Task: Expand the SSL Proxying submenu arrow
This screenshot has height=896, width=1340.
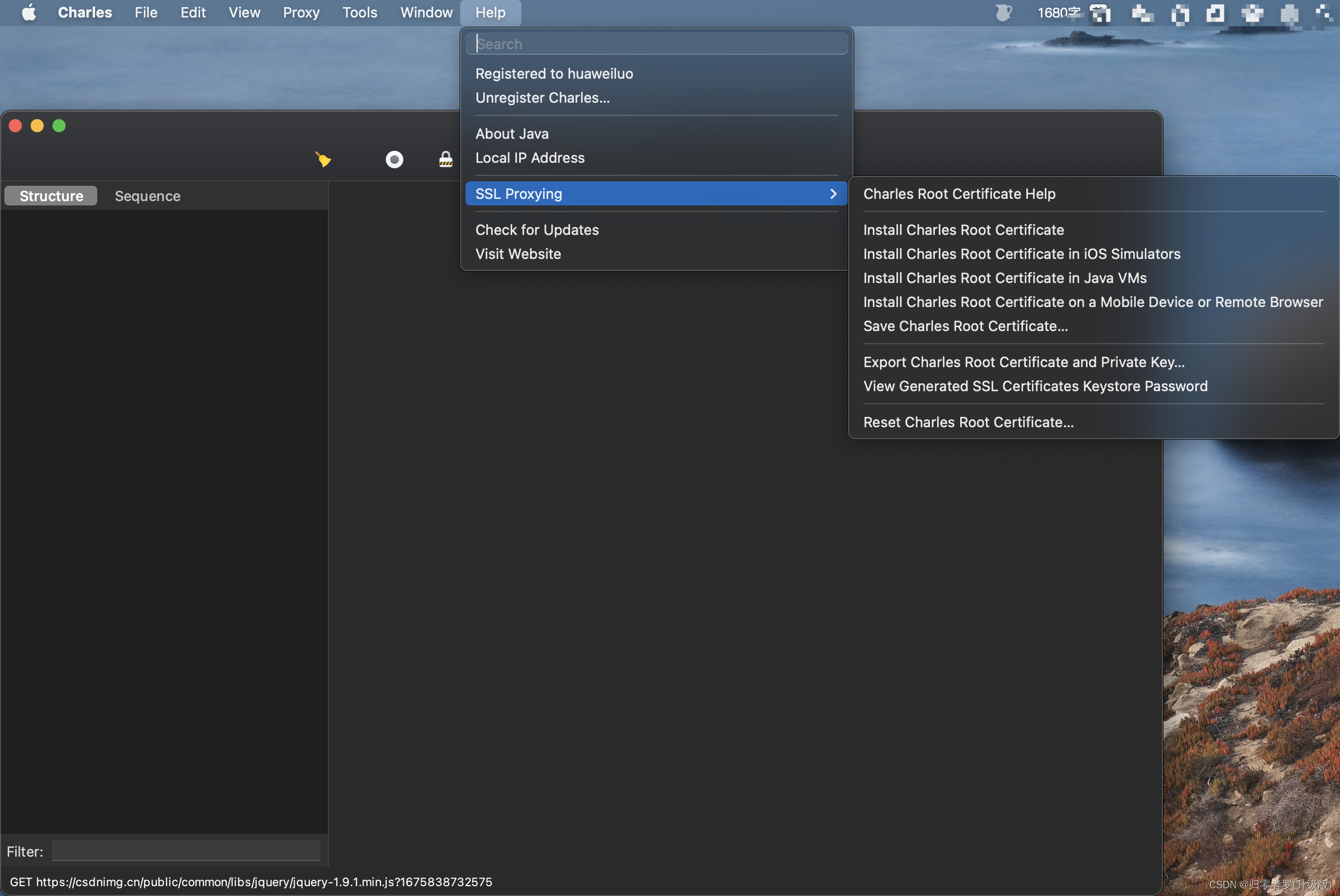Action: (x=833, y=194)
